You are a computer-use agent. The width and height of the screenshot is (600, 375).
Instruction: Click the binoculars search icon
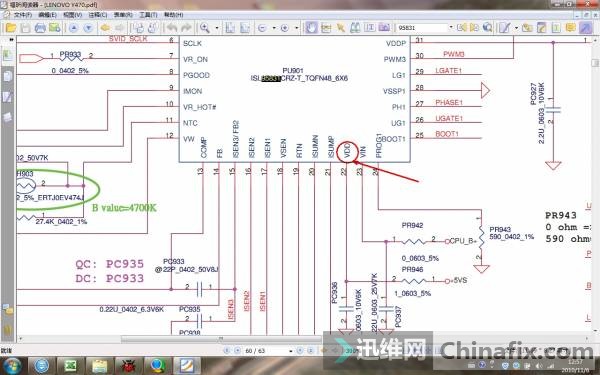coord(355,28)
